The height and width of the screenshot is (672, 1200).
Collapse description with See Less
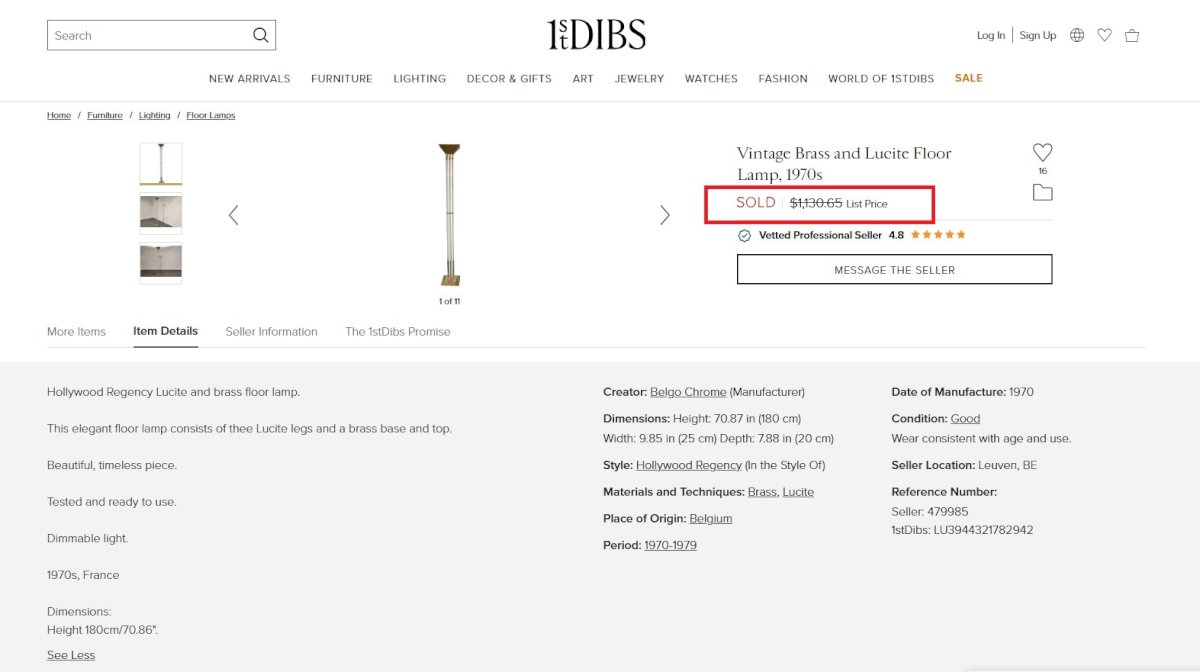71,655
